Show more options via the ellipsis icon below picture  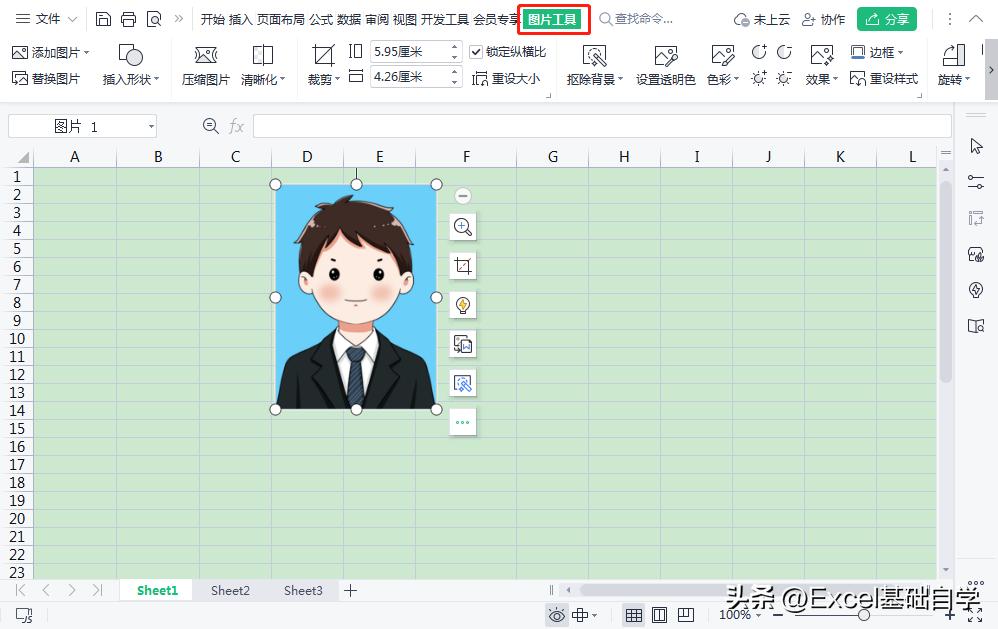[x=462, y=421]
